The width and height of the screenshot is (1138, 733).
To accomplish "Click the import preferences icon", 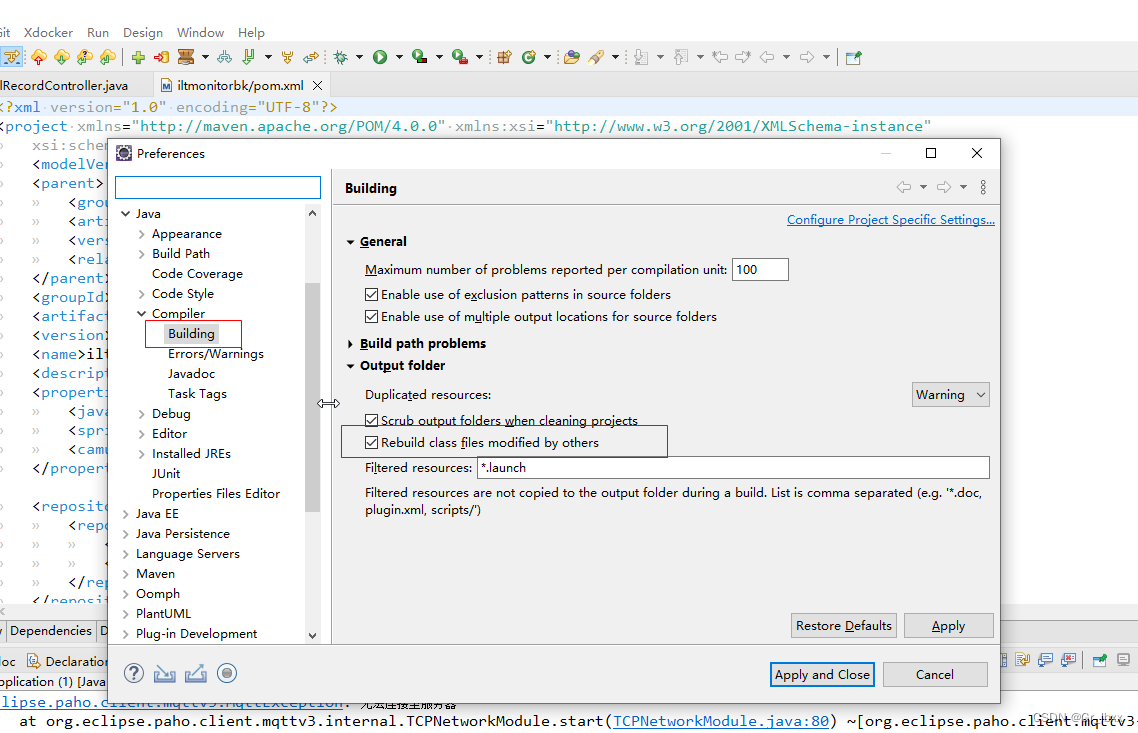I will (x=164, y=673).
